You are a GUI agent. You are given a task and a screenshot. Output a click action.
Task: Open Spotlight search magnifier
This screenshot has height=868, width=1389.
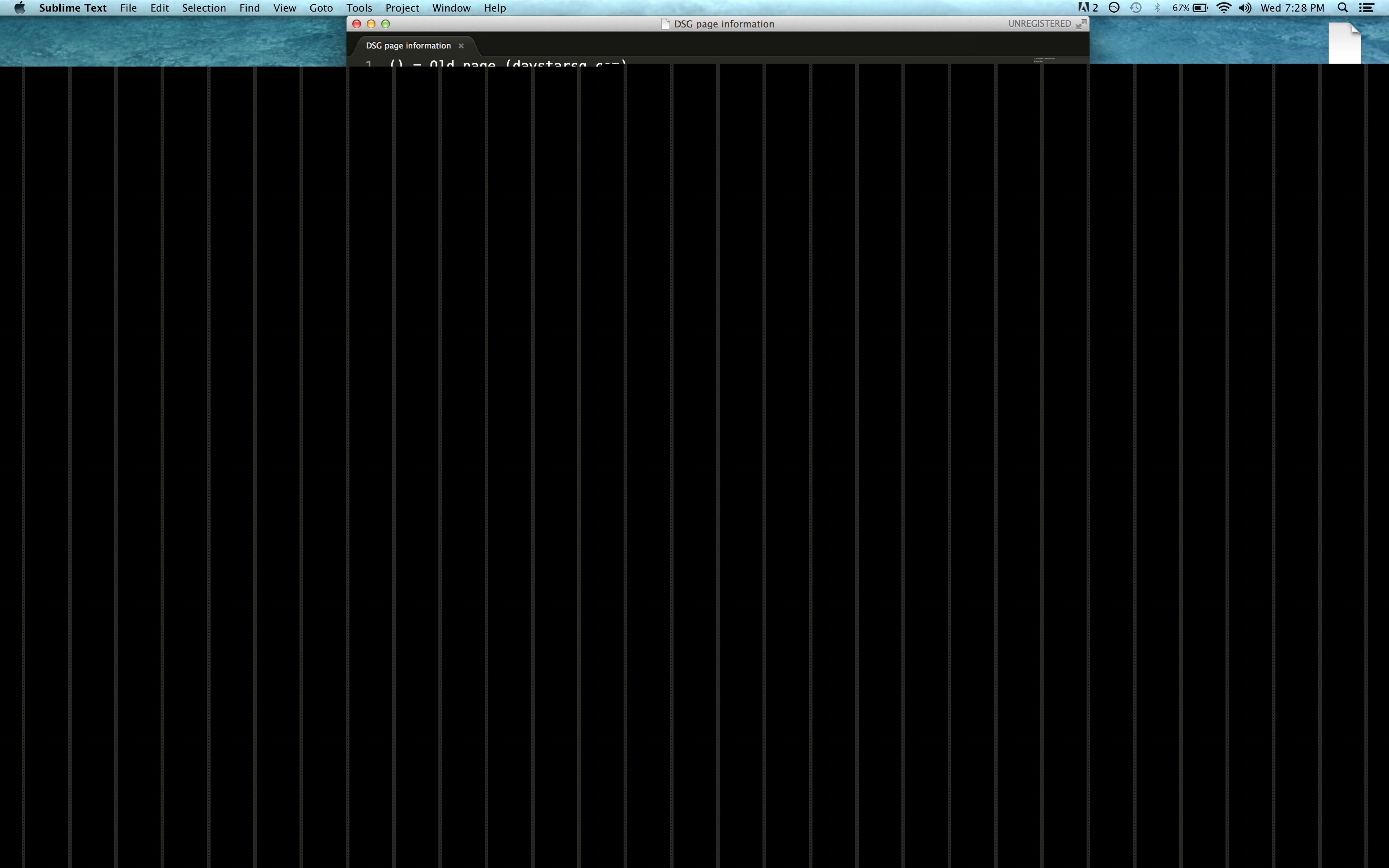pos(1343,8)
